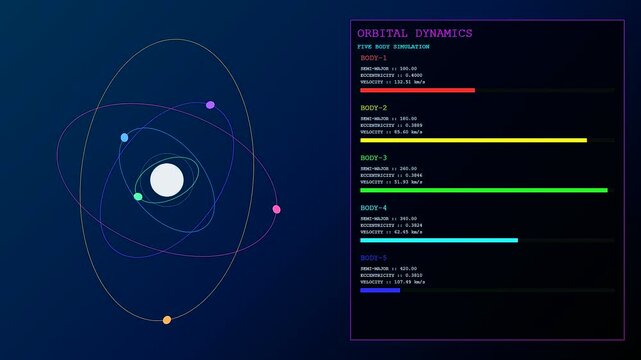Screen dimensions: 641x360
Task: Select the green body near the star
Action: [138, 197]
